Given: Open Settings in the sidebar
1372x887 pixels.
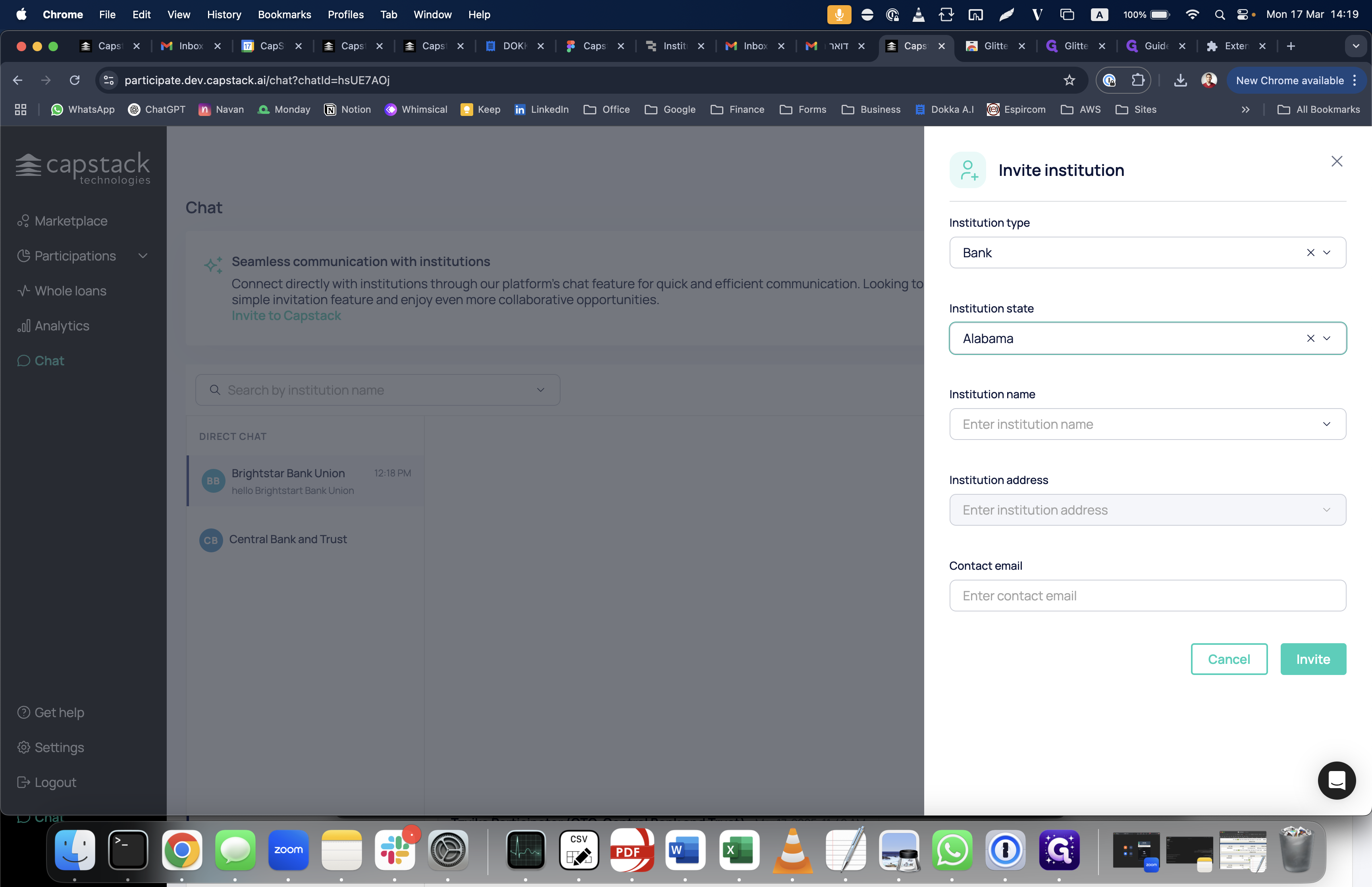Looking at the screenshot, I should coord(51,748).
